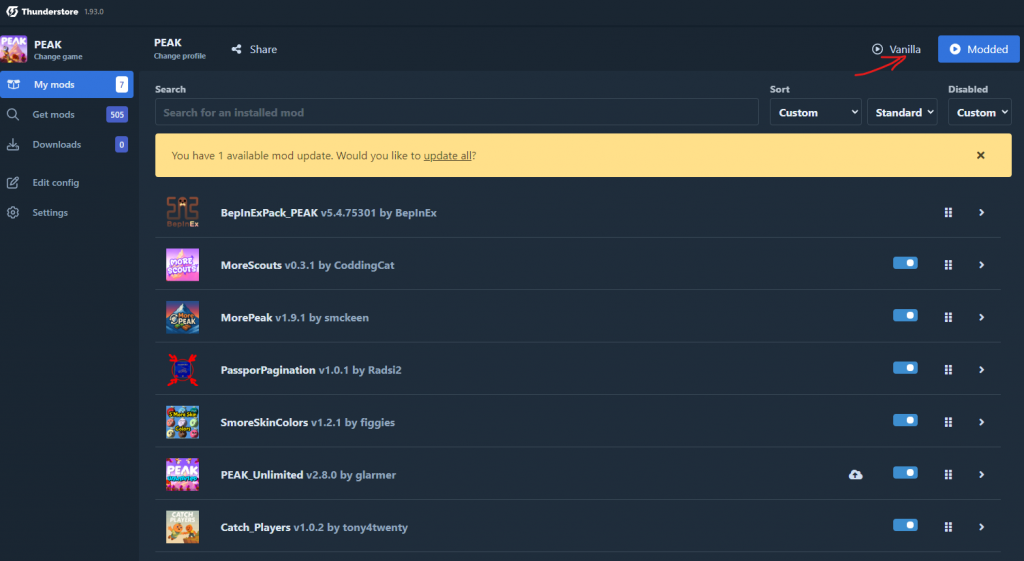This screenshot has height=561, width=1024.
Task: Expand the Catch_Players row chevron
Action: 982,527
